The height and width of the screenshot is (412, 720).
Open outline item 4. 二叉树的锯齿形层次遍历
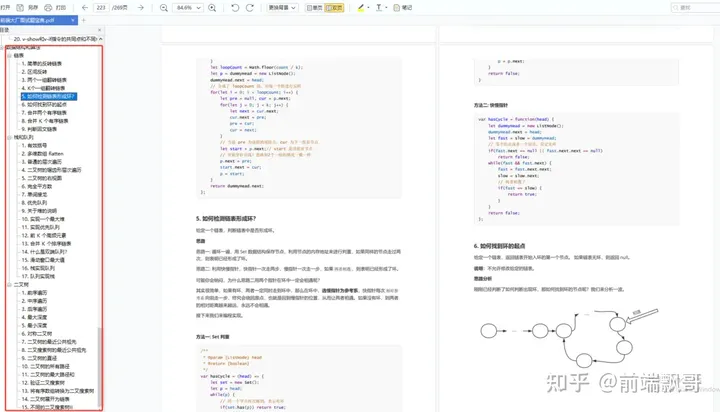click(51, 170)
